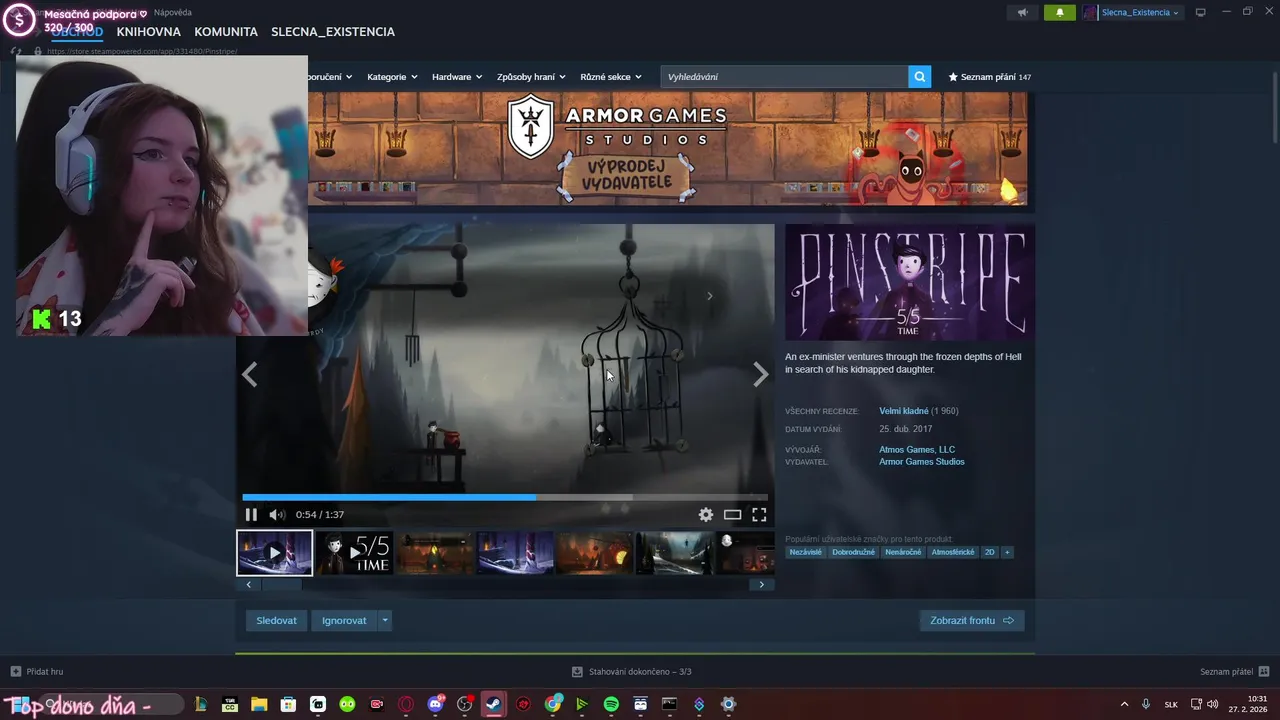
Task: Open Seznam přání wishlist link
Action: [x=989, y=77]
